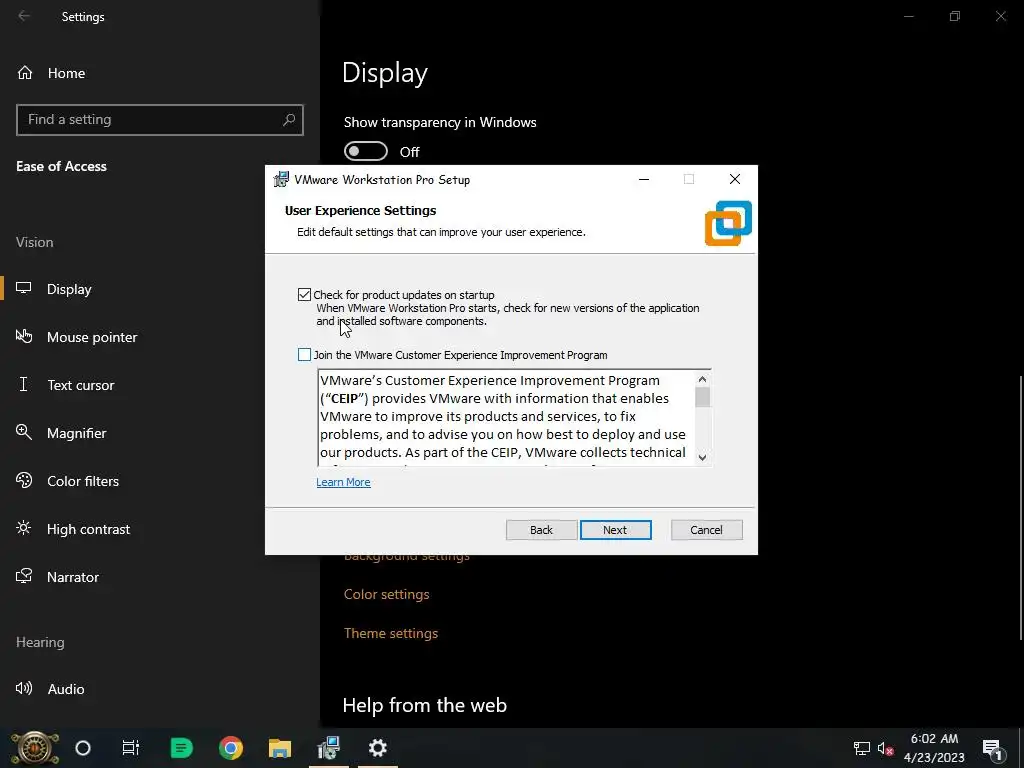1024x768 pixels.
Task: Open the Learn More link
Action: pos(344,482)
